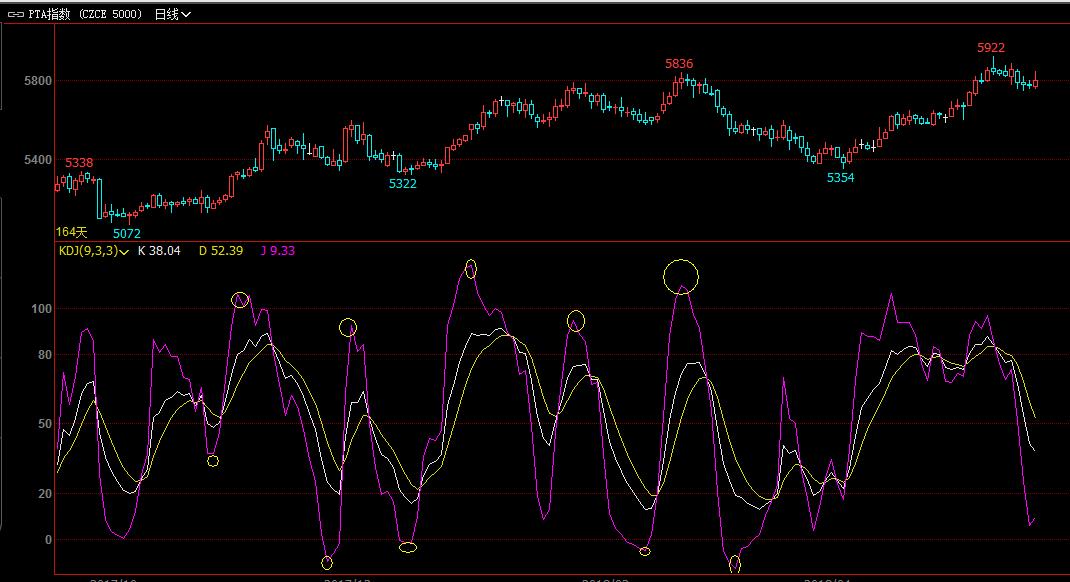Click the largest yellow circle on KDJ peak
This screenshot has height=582, width=1070.
click(x=681, y=275)
